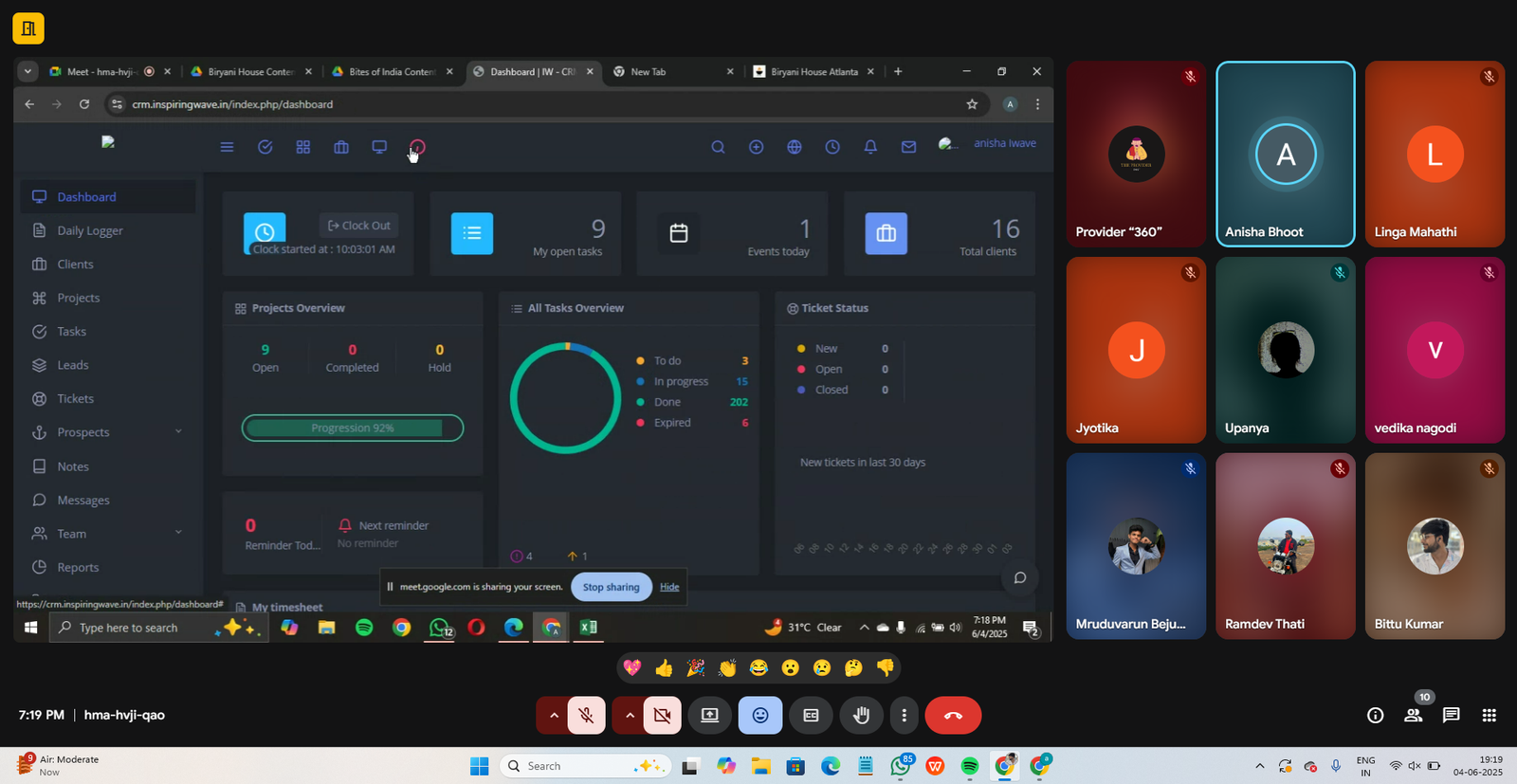Open Meet activities grid icon
This screenshot has width=1517, height=784.
pyautogui.click(x=1490, y=716)
